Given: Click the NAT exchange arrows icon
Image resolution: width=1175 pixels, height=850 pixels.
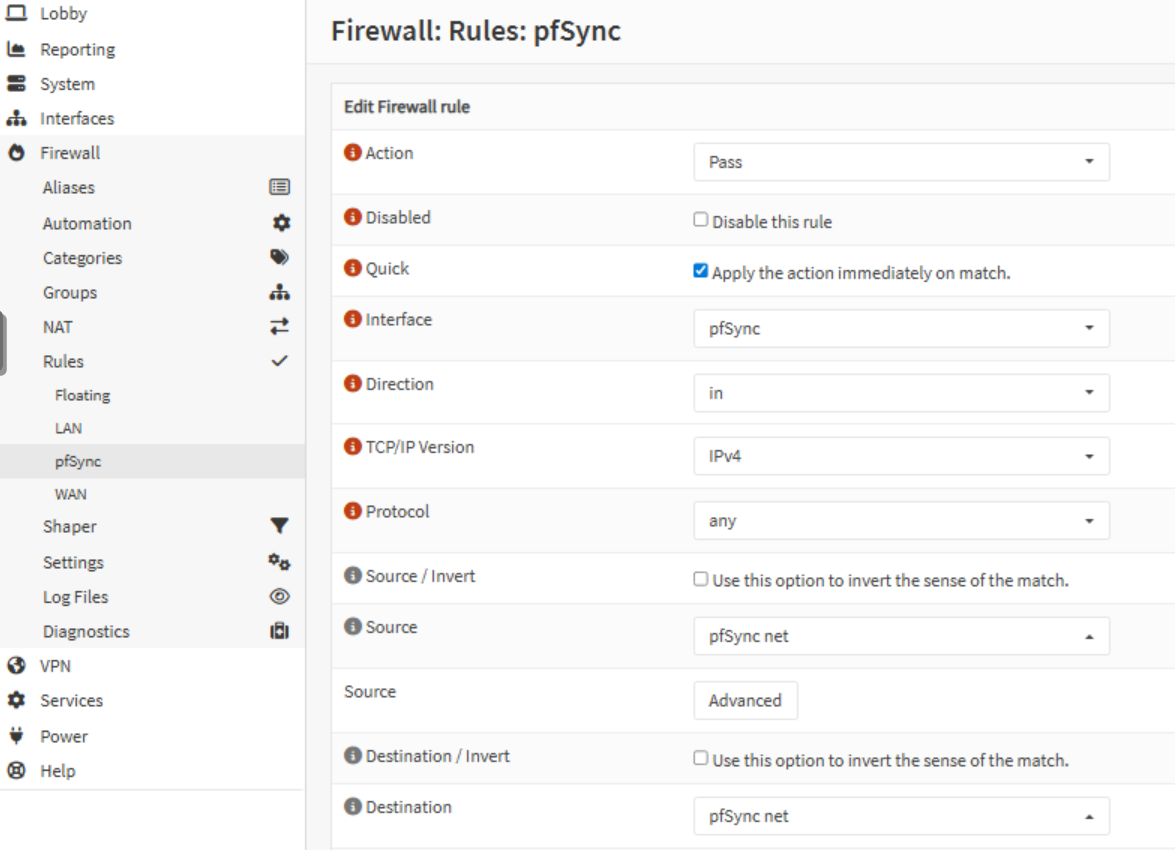Looking at the screenshot, I should click(280, 326).
